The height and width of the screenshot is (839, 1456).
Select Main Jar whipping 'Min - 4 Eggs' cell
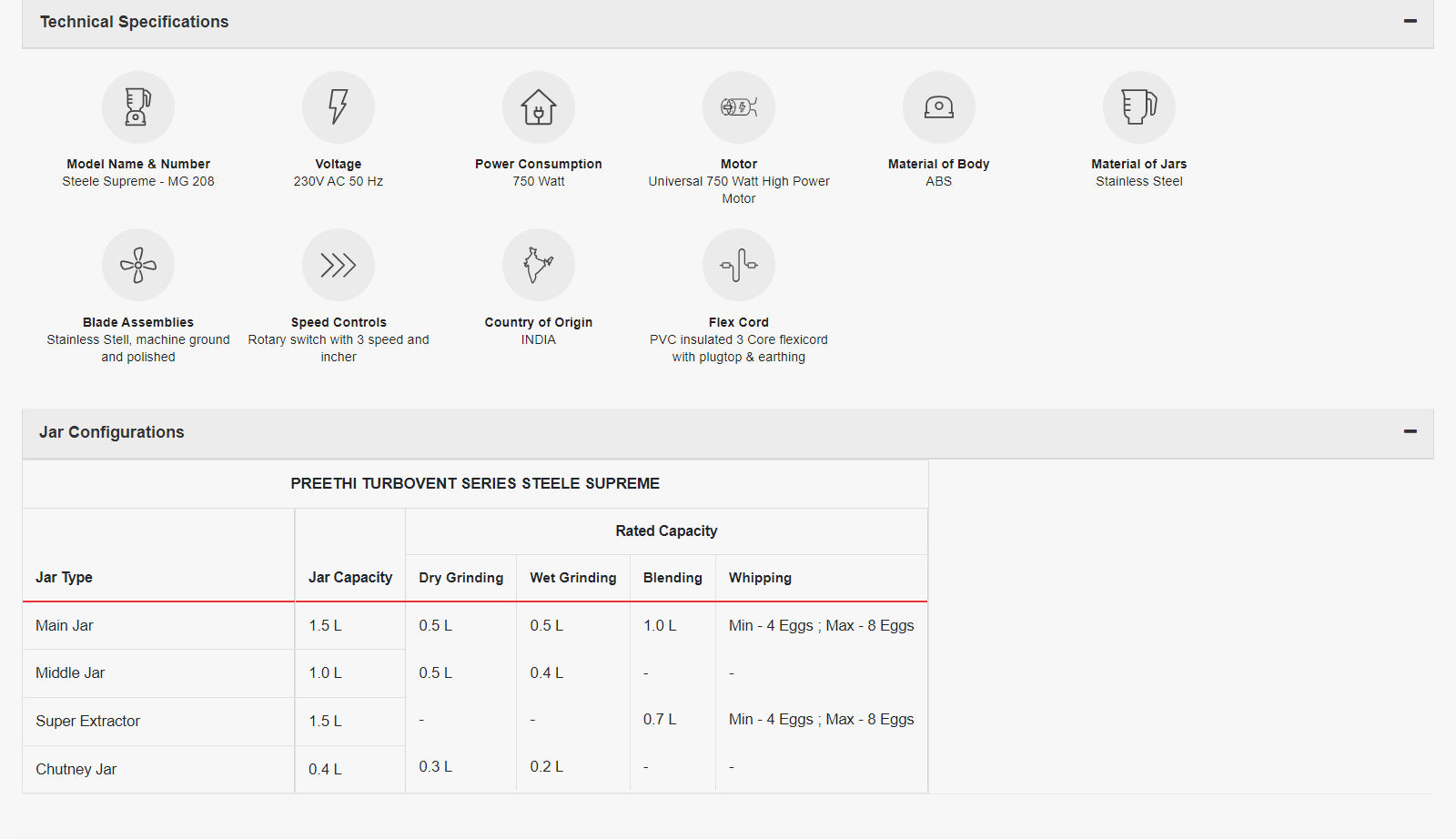(822, 625)
